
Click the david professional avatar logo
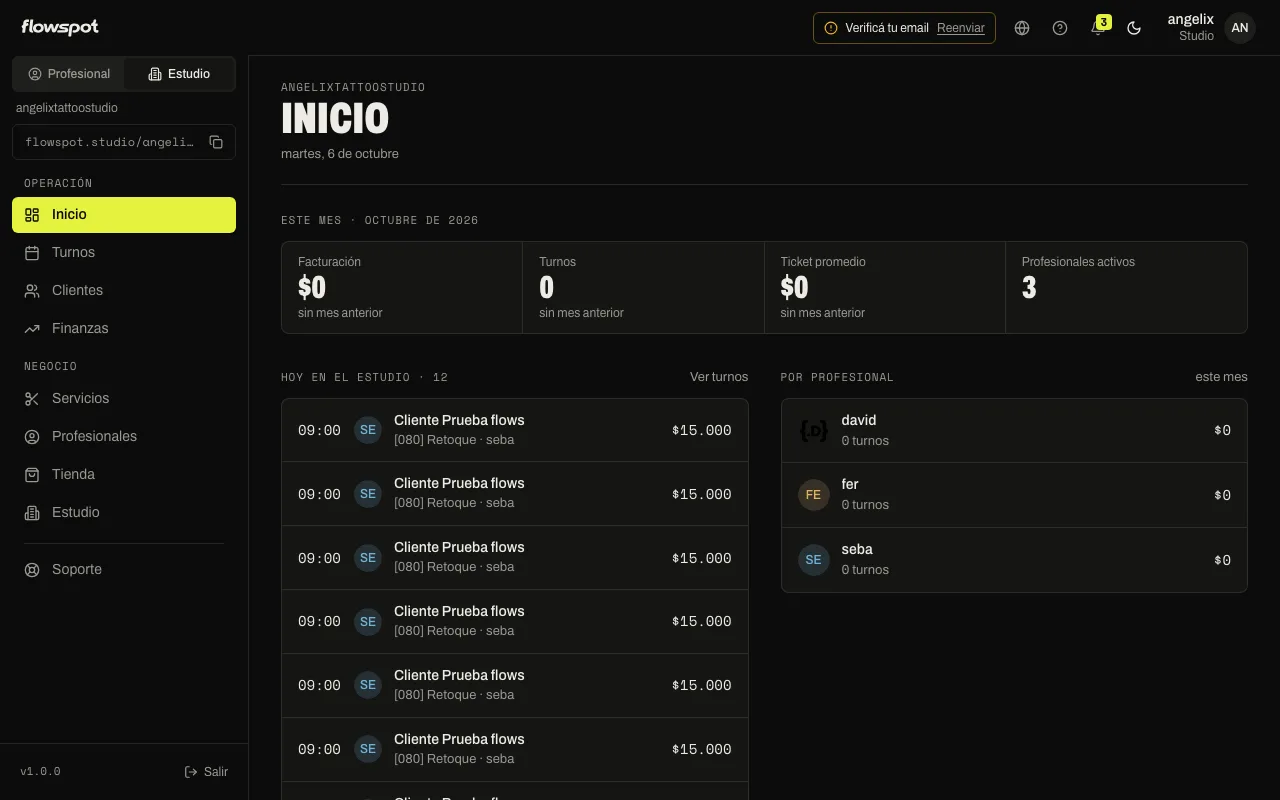pos(814,430)
